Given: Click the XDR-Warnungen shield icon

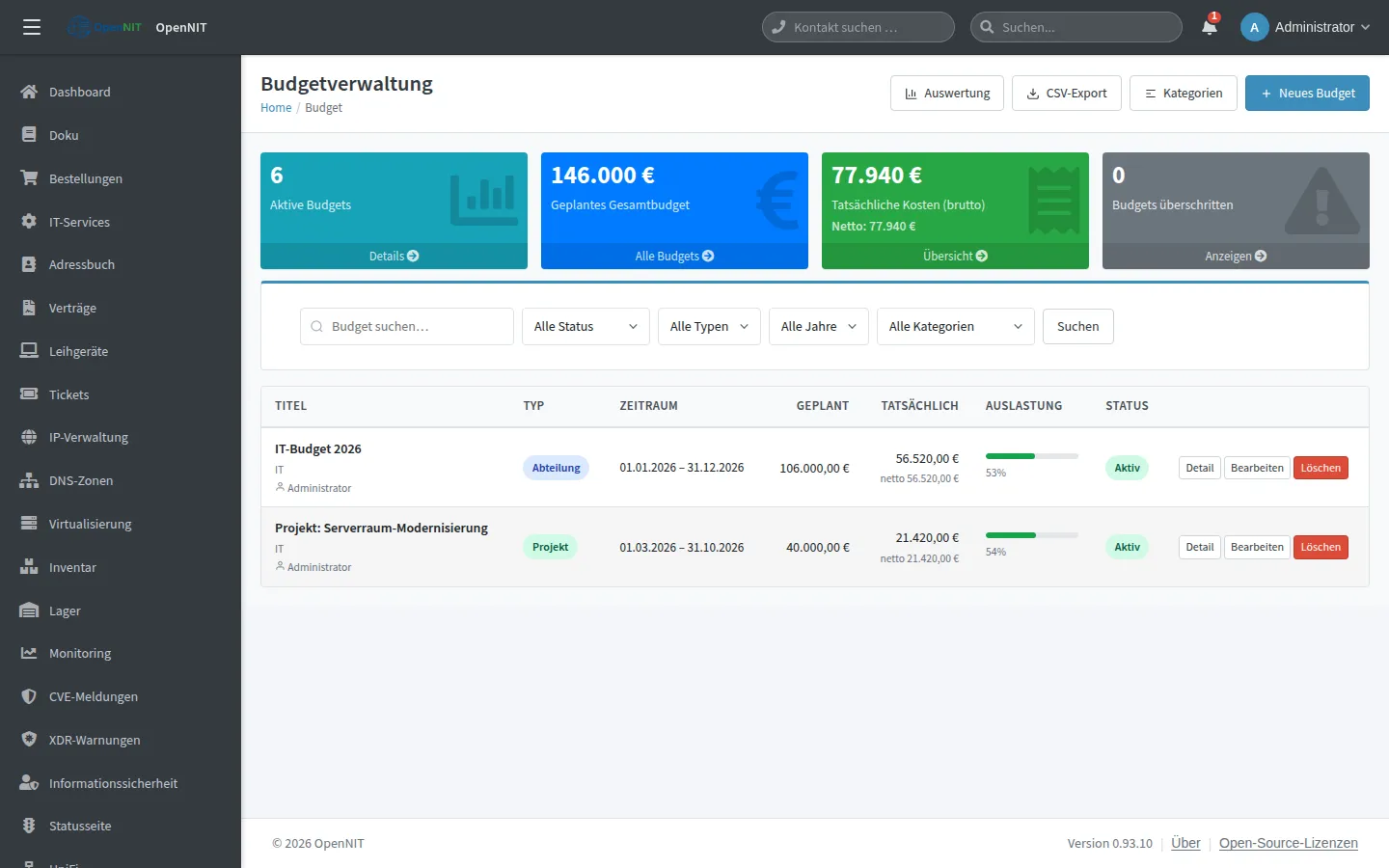Looking at the screenshot, I should point(29,740).
